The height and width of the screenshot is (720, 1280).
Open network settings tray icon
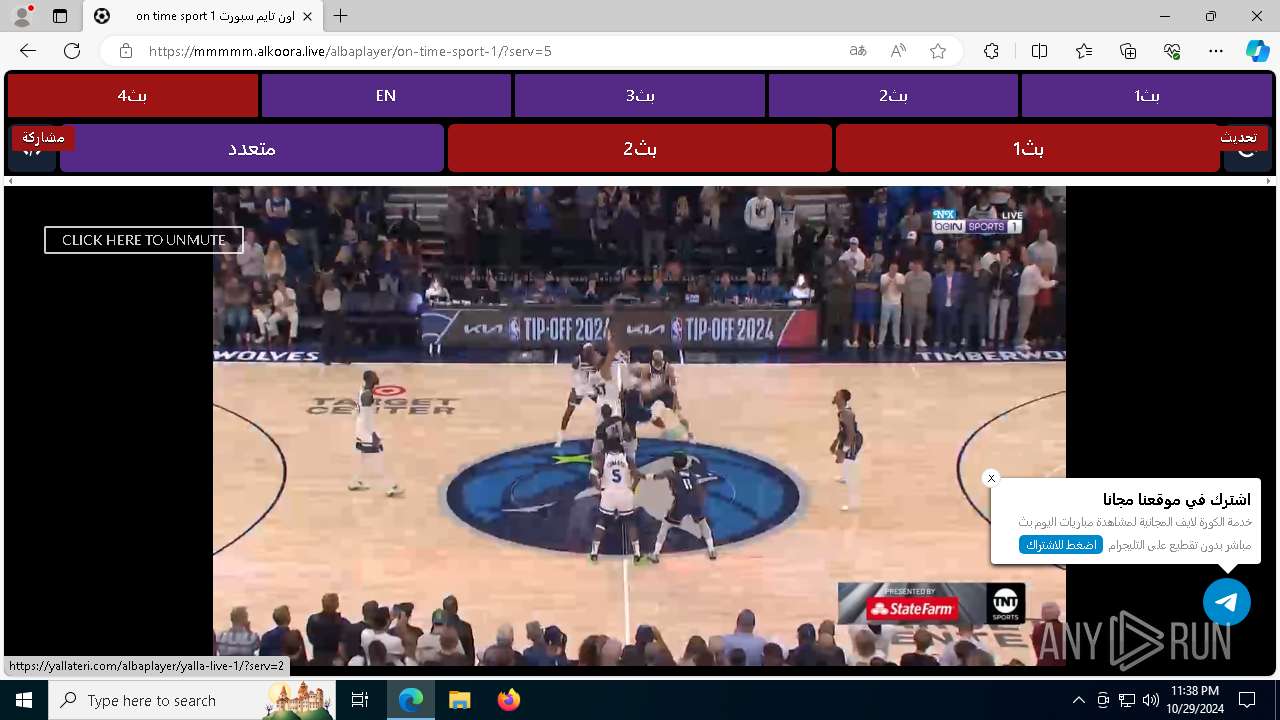[x=1127, y=700]
